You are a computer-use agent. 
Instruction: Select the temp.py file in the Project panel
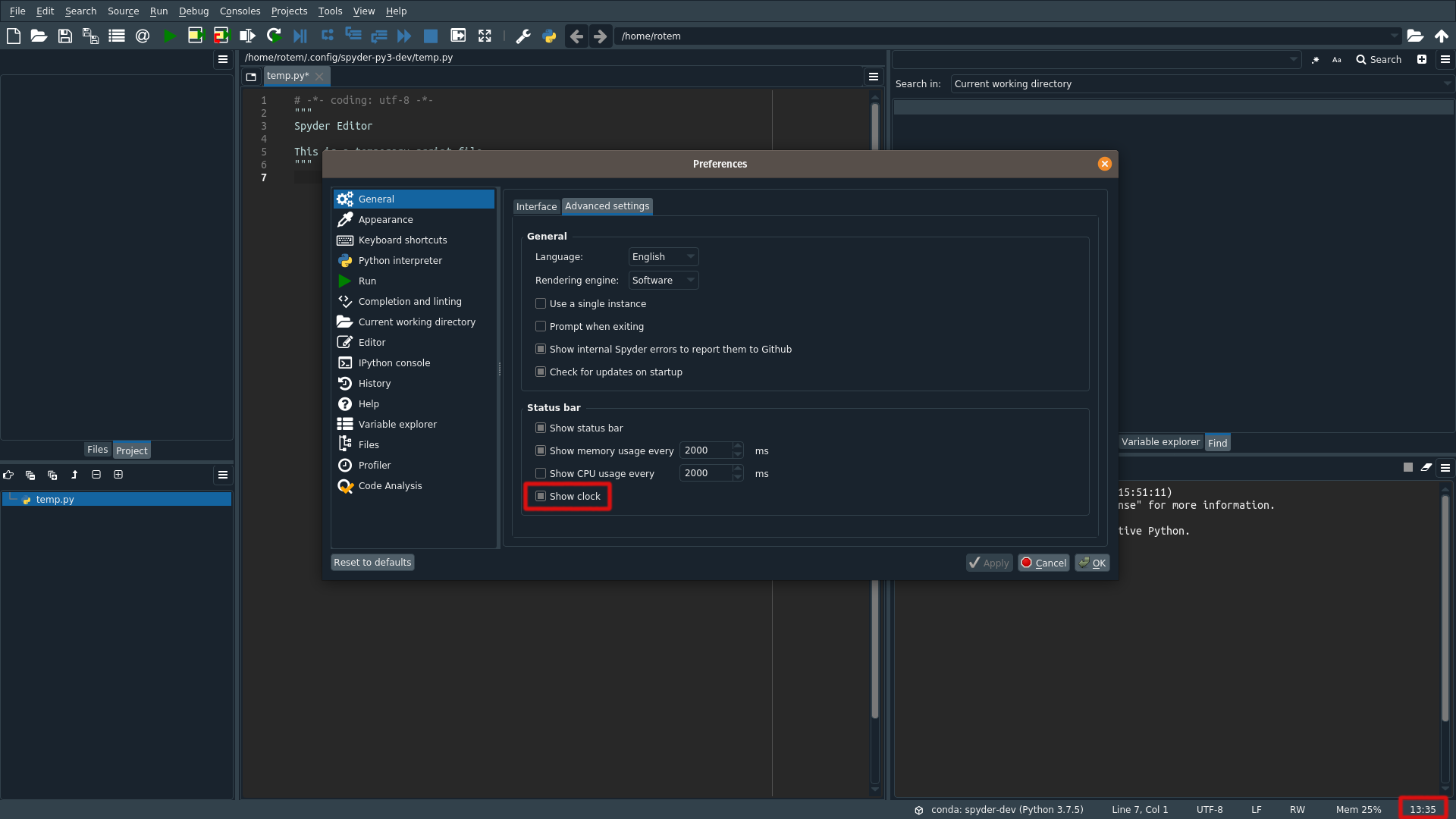[x=56, y=499]
